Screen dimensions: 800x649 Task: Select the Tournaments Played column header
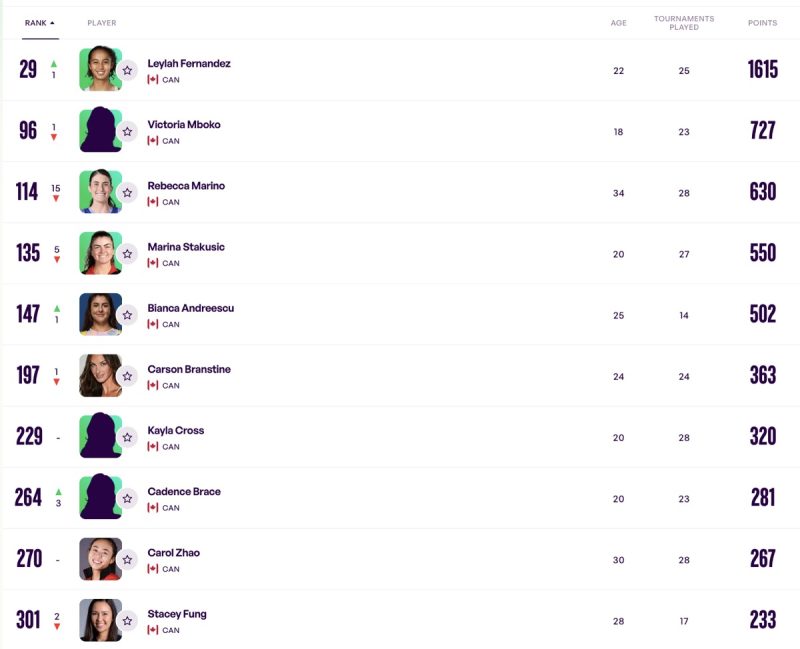684,23
